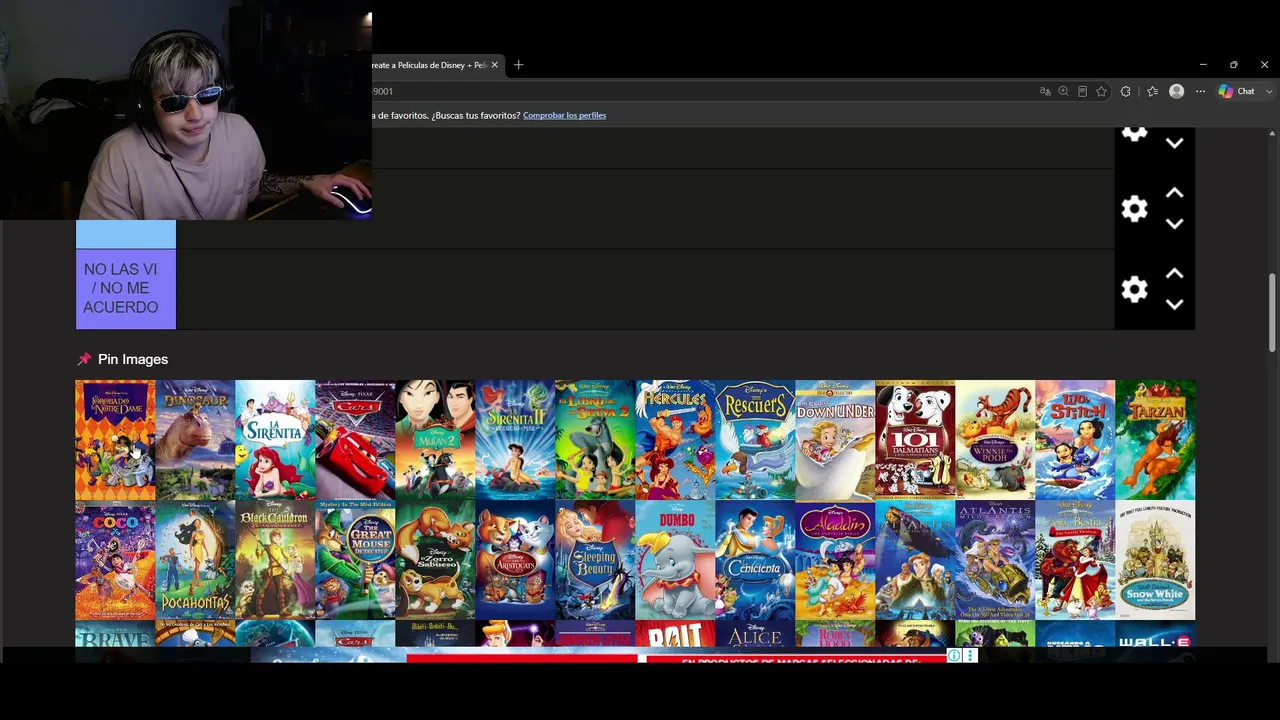Select the Lilo & Stitch poster
Viewport: 1280px width, 720px height.
[1075, 440]
